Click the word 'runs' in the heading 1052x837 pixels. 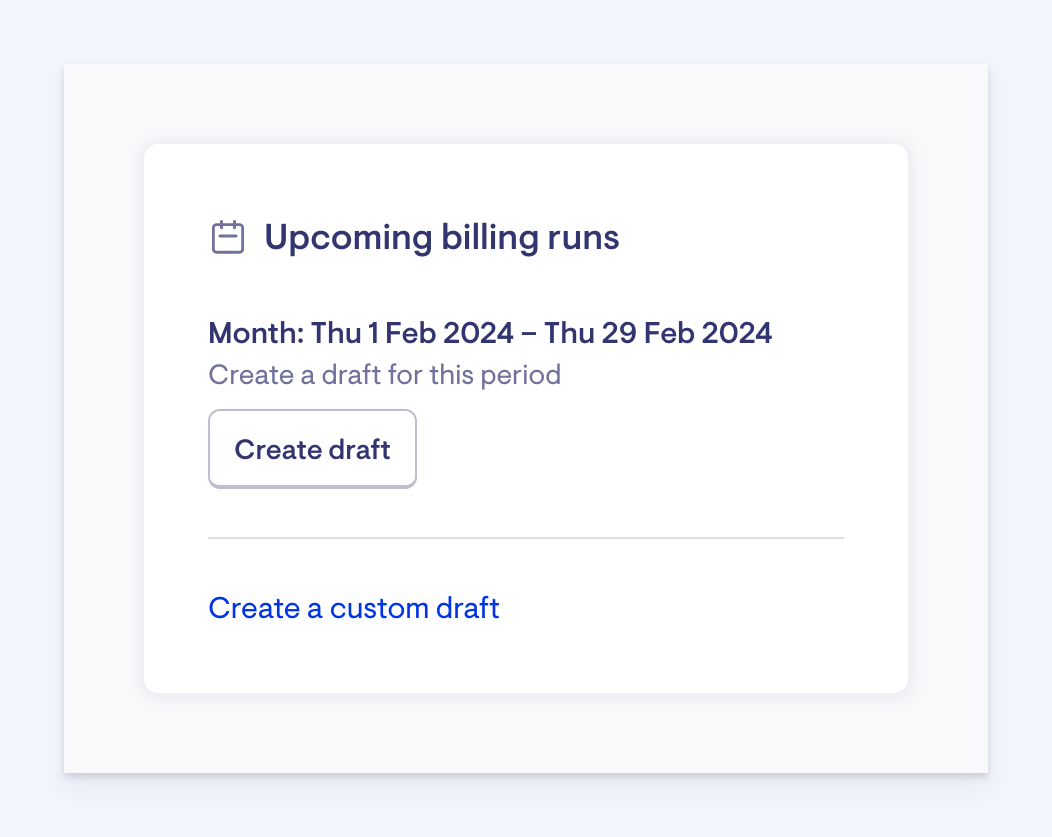pyautogui.click(x=583, y=238)
